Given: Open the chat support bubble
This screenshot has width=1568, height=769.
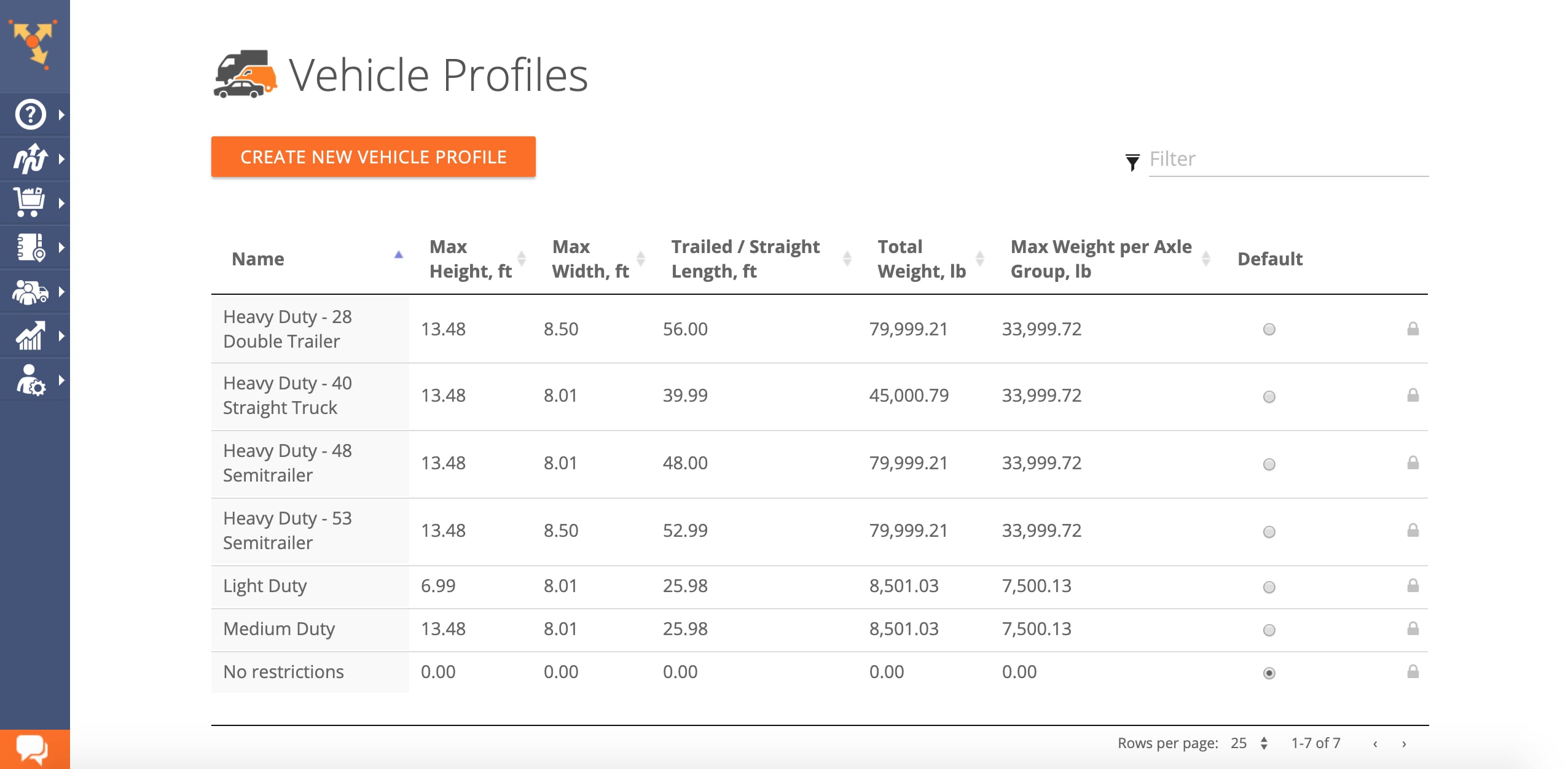Looking at the screenshot, I should point(32,749).
